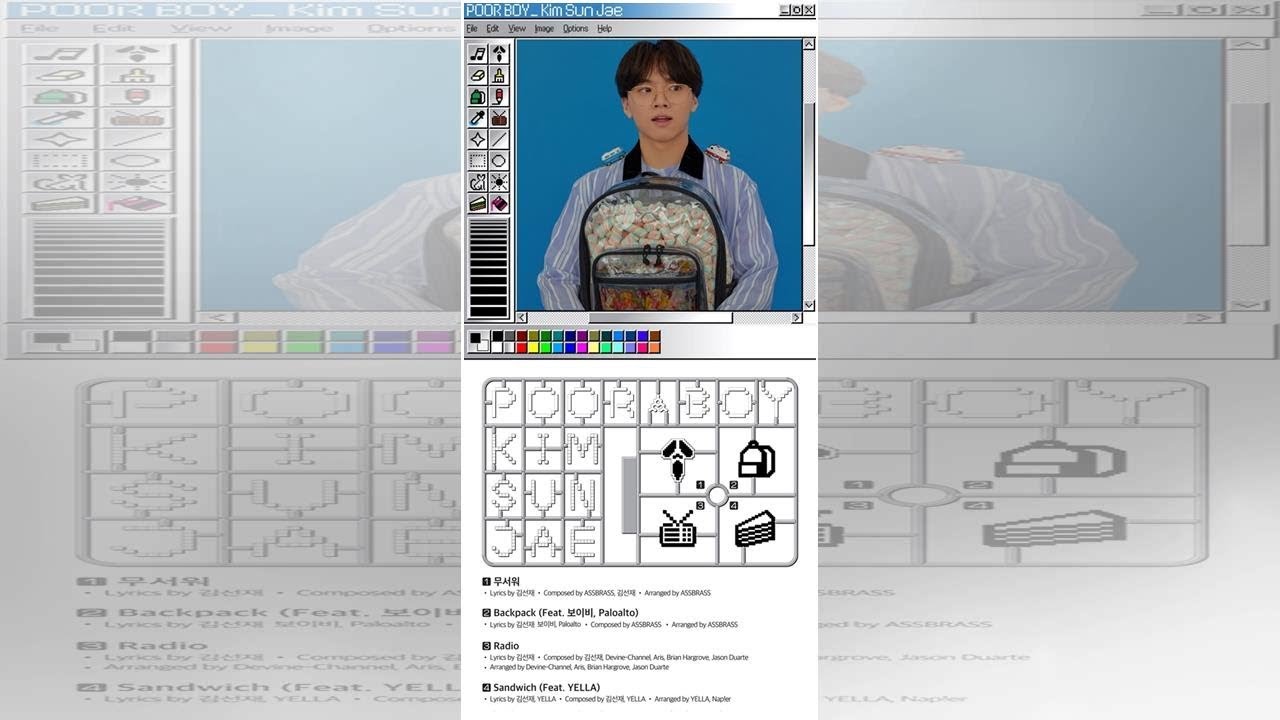The height and width of the screenshot is (720, 1280).
Task: Click the foreground/background color indicator
Action: click(479, 342)
